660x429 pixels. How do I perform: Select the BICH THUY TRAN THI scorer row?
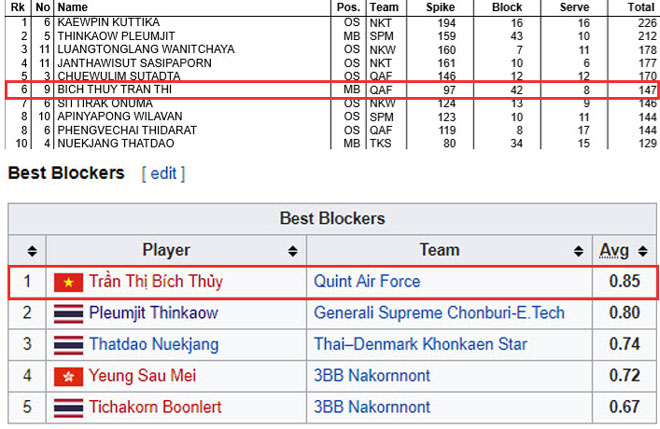pyautogui.click(x=332, y=90)
